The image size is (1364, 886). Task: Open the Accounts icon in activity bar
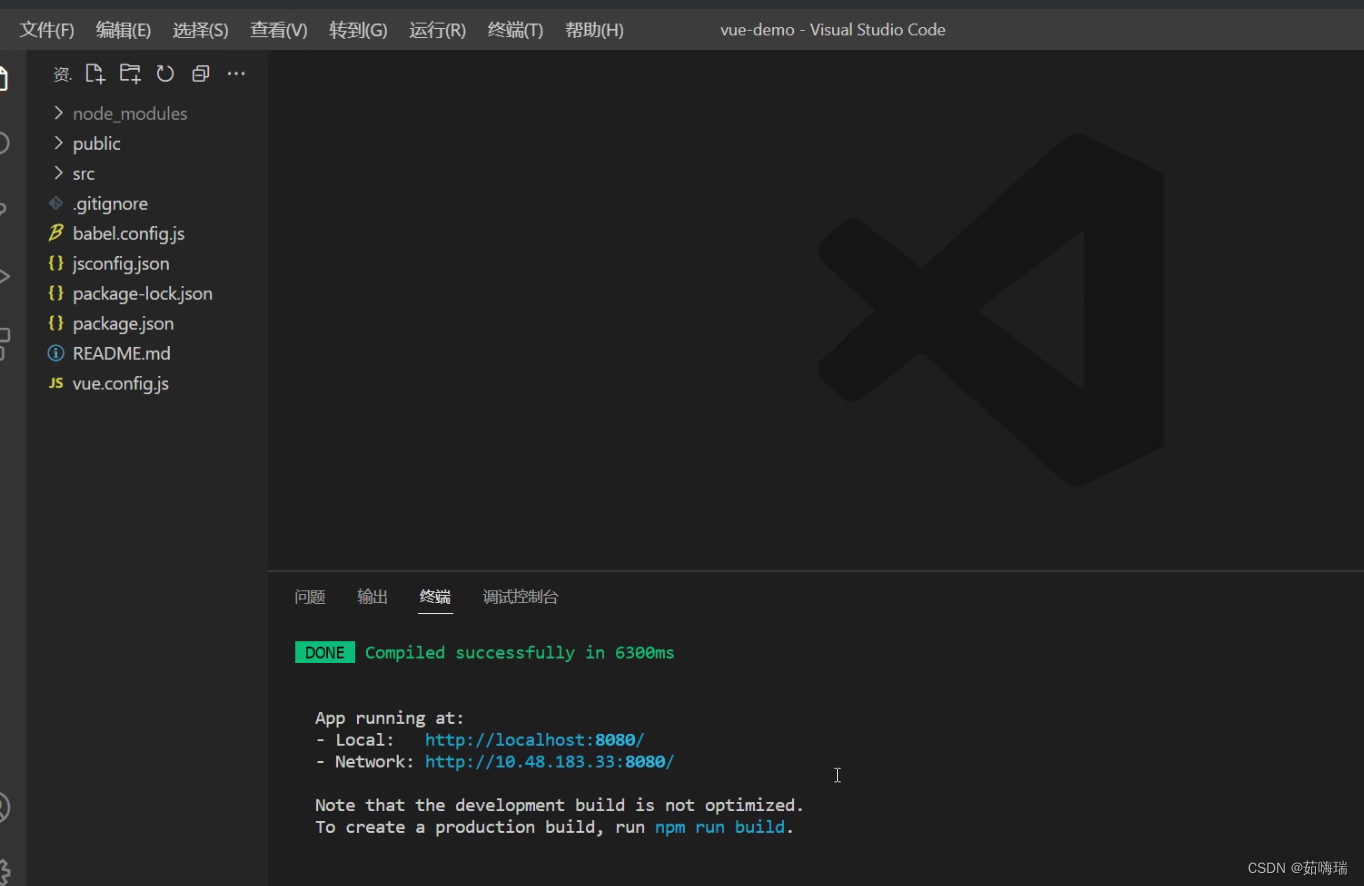click(4, 808)
